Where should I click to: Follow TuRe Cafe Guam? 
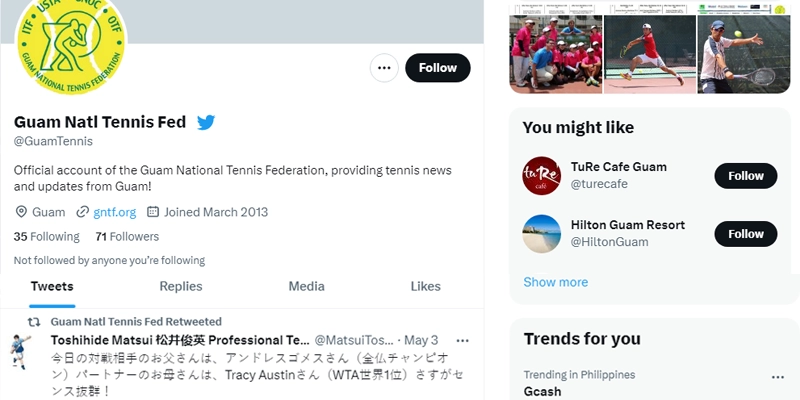click(745, 176)
